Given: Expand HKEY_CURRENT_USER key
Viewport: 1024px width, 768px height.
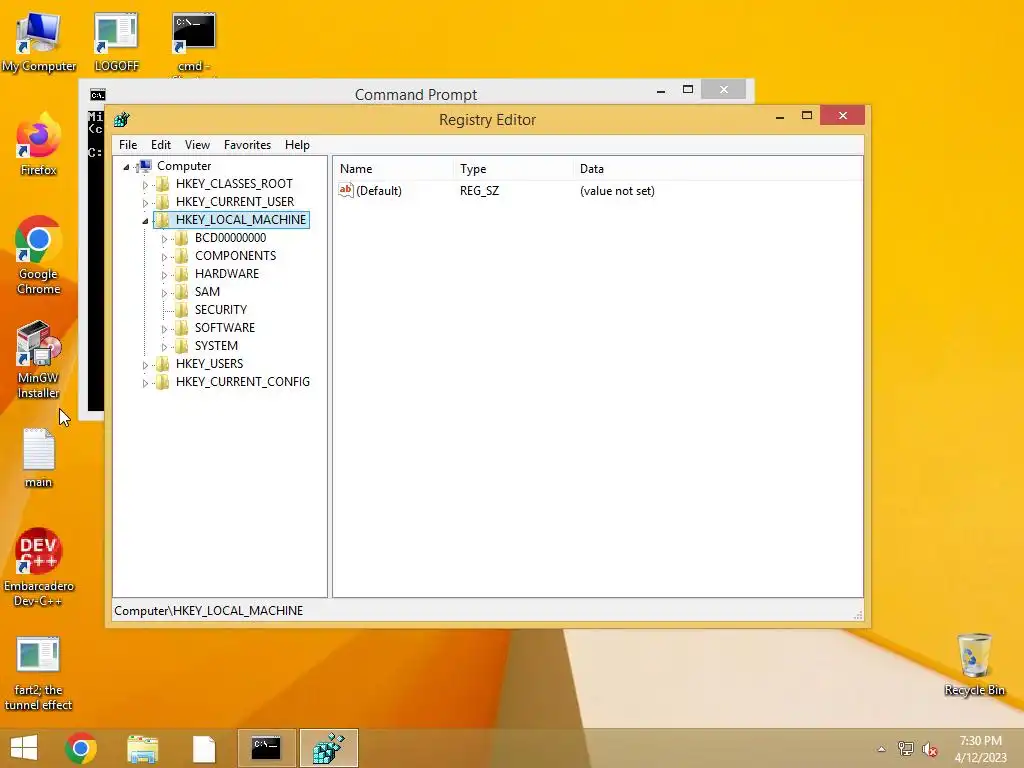Looking at the screenshot, I should [145, 203].
